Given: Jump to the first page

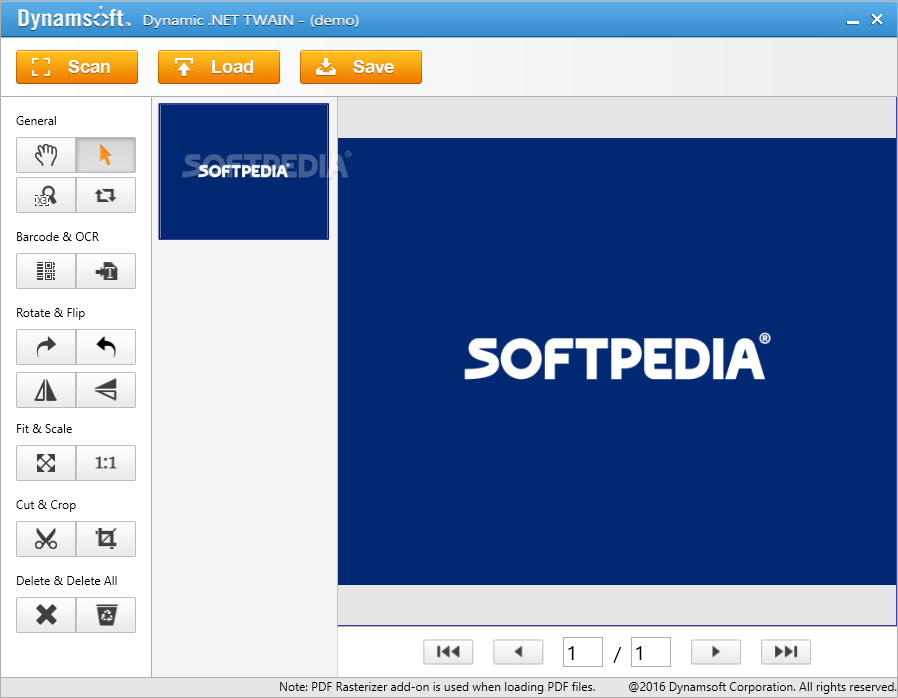Looking at the screenshot, I should point(448,652).
